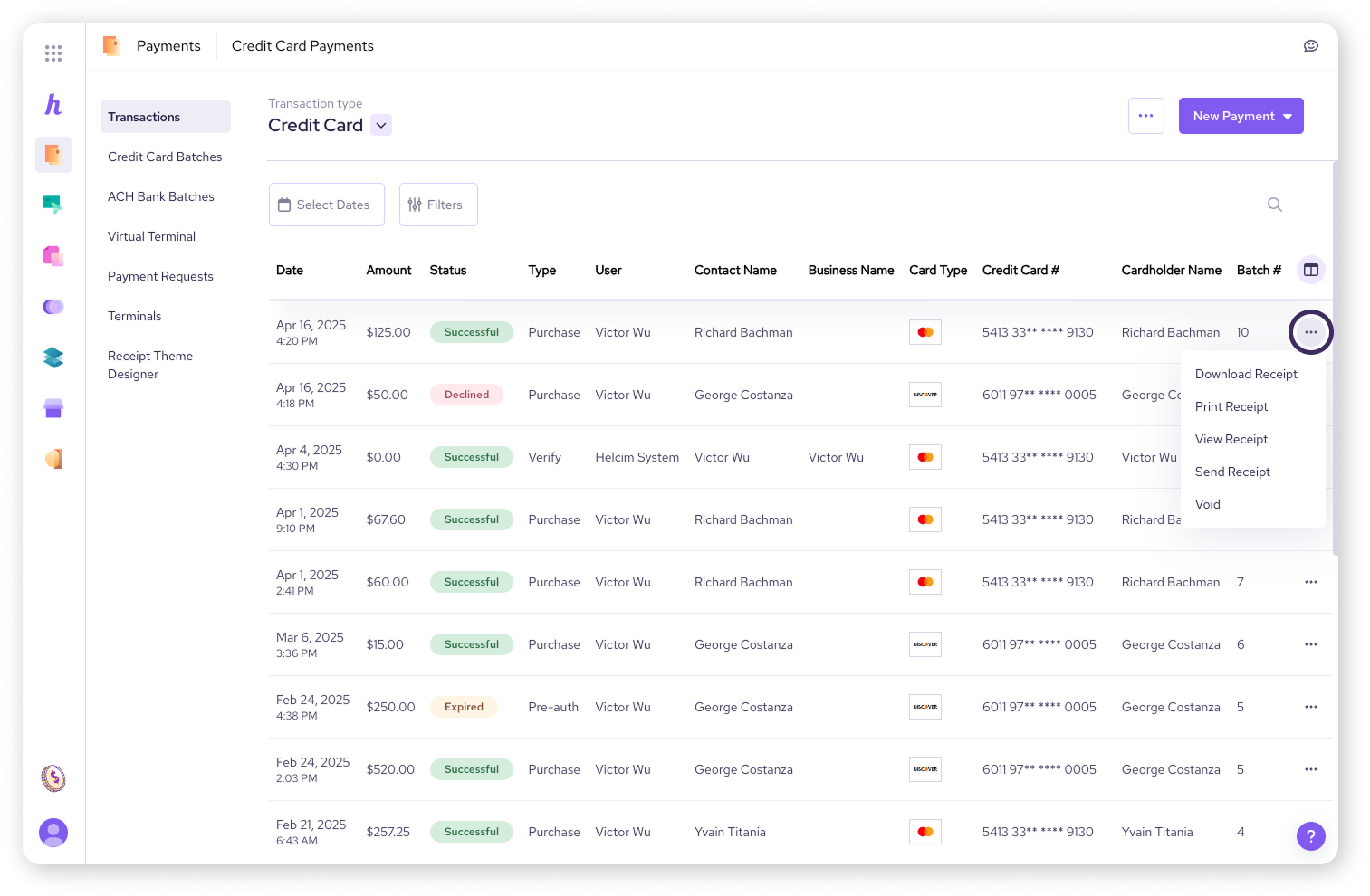Open the column layout selector icon
This screenshot has width=1370, height=896.
point(1310,270)
